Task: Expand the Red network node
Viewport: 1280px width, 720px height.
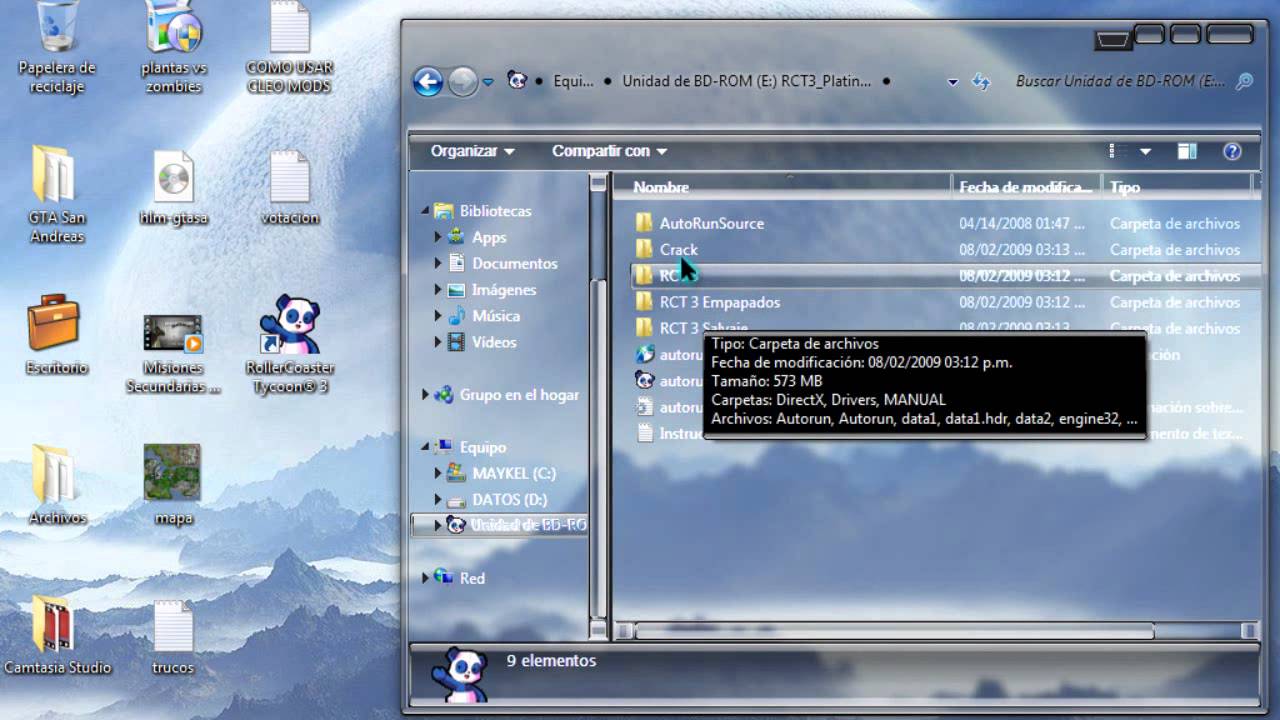Action: pyautogui.click(x=425, y=578)
